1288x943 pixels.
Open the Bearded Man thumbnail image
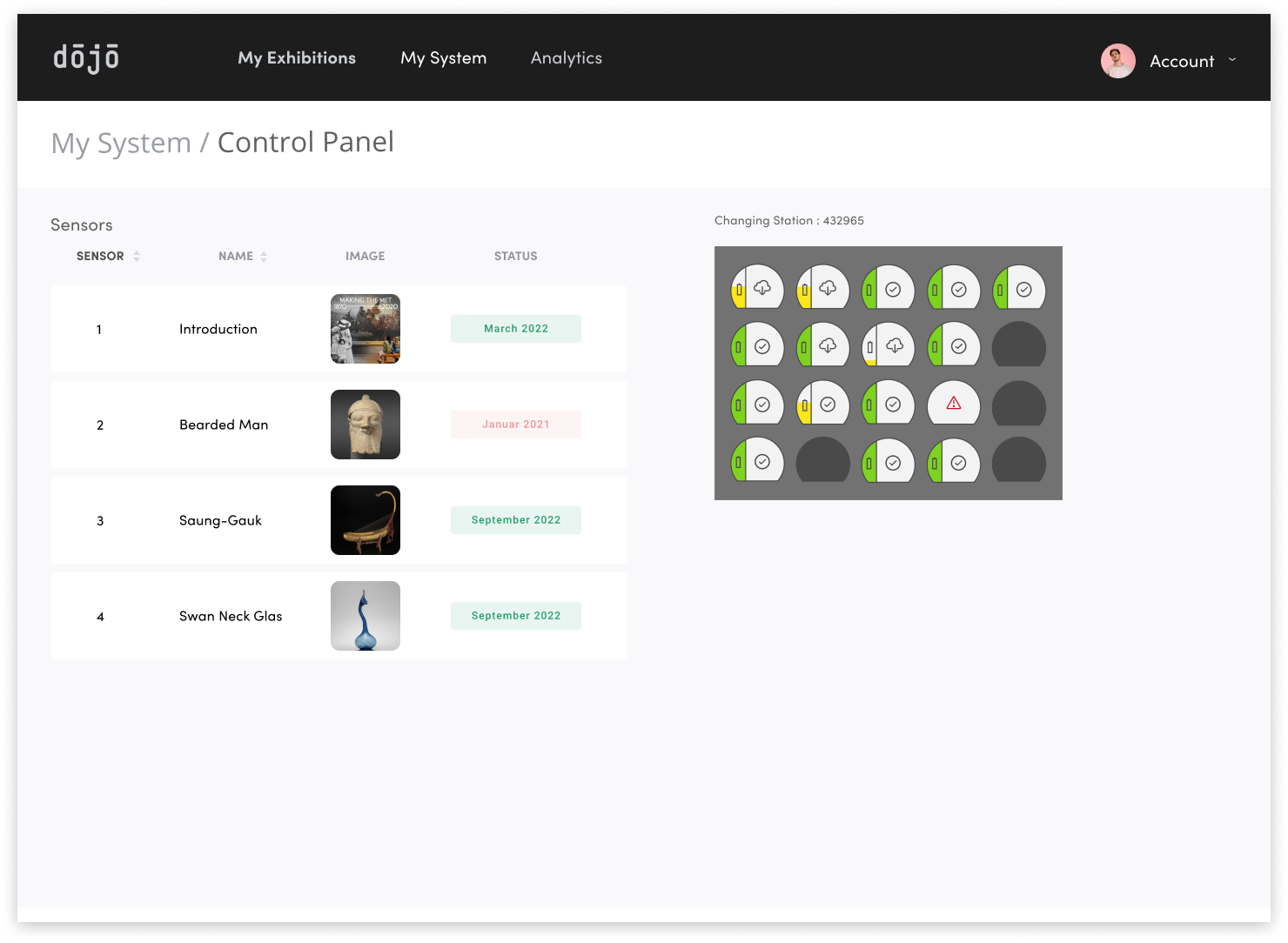pyautogui.click(x=366, y=425)
